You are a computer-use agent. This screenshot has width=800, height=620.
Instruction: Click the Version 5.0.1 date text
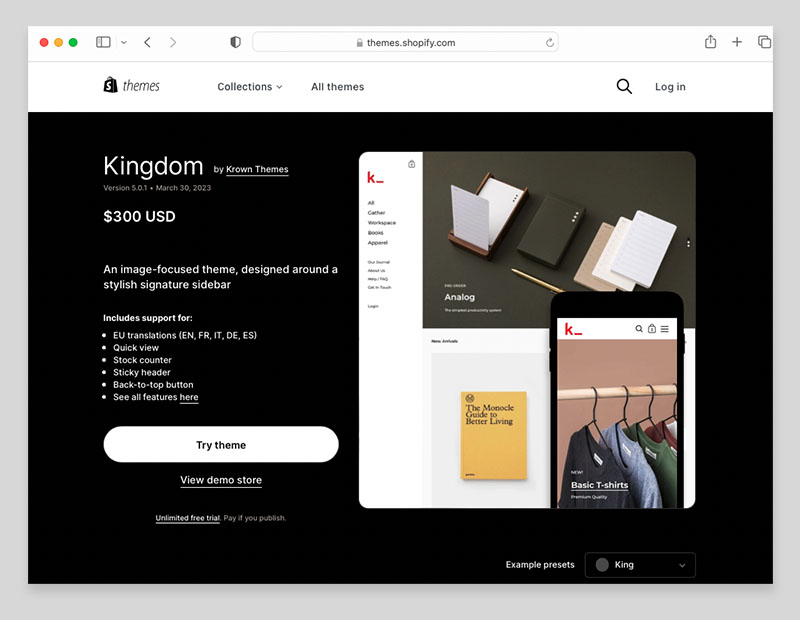click(157, 188)
